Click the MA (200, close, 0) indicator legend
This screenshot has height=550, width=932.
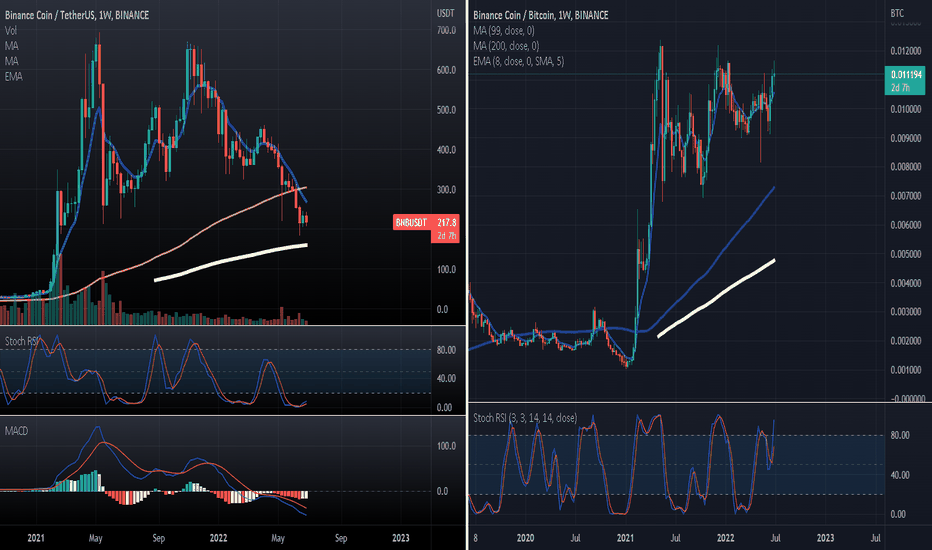[506, 46]
